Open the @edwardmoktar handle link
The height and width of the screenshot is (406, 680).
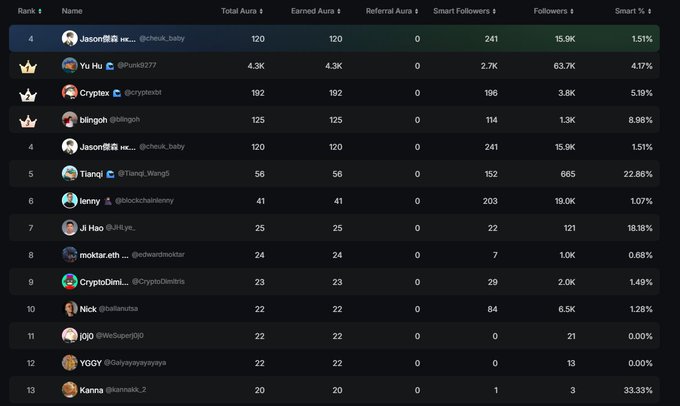[x=158, y=254]
